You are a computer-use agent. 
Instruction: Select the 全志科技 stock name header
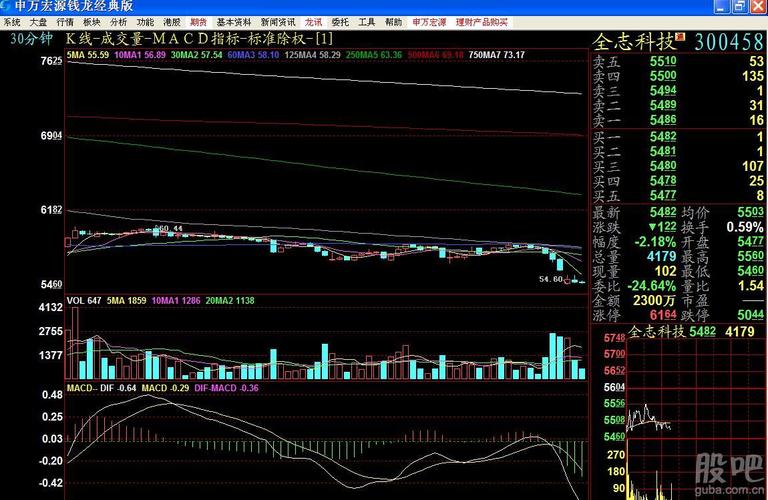tap(634, 42)
